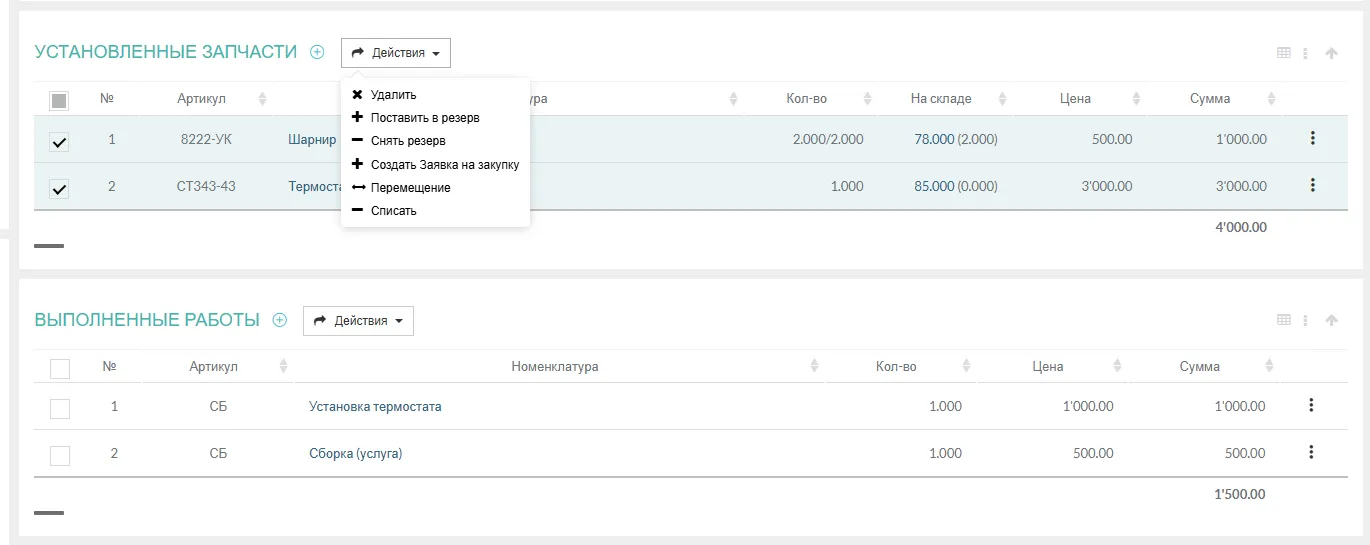The height and width of the screenshot is (545, 1370).
Task: Collapse parts section with up arrow
Action: pyautogui.click(x=1331, y=53)
